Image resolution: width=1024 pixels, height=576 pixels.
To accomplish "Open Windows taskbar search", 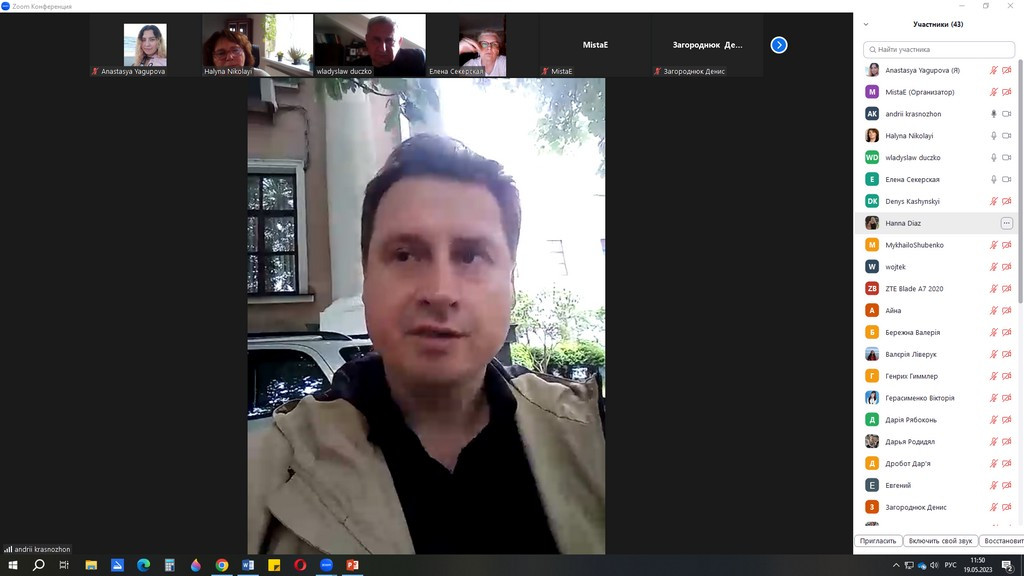I will point(39,565).
